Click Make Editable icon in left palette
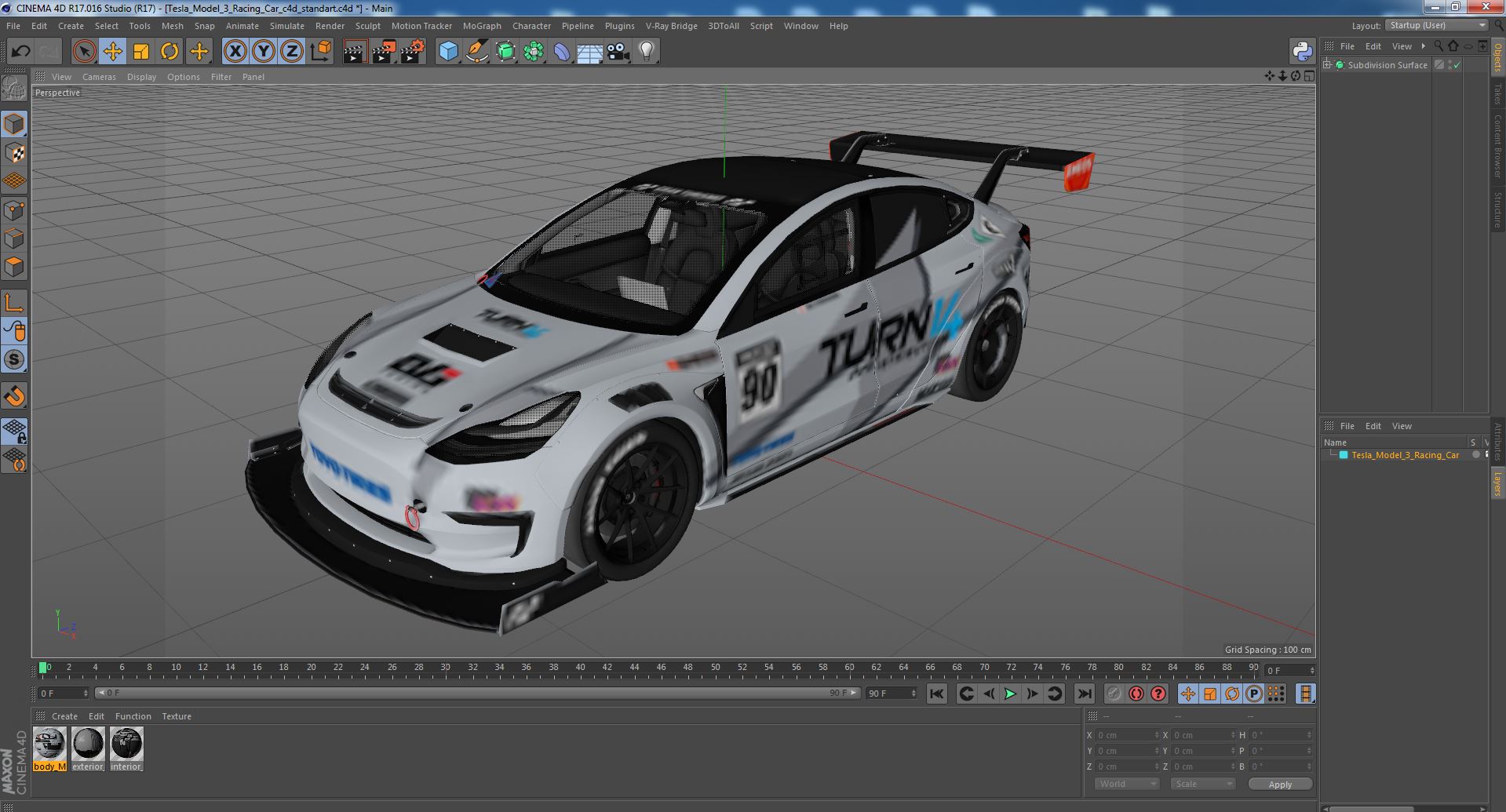Image resolution: width=1506 pixels, height=812 pixels. pos(14,89)
